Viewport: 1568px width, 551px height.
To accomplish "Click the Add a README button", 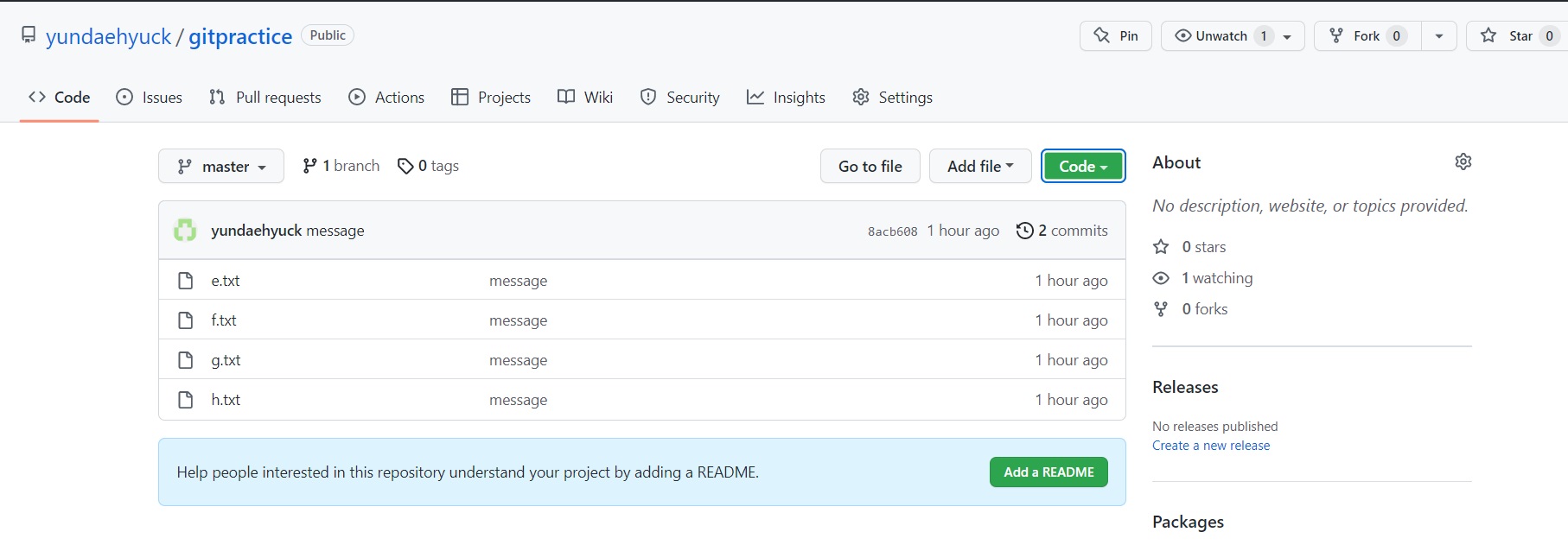I will [x=1049, y=472].
